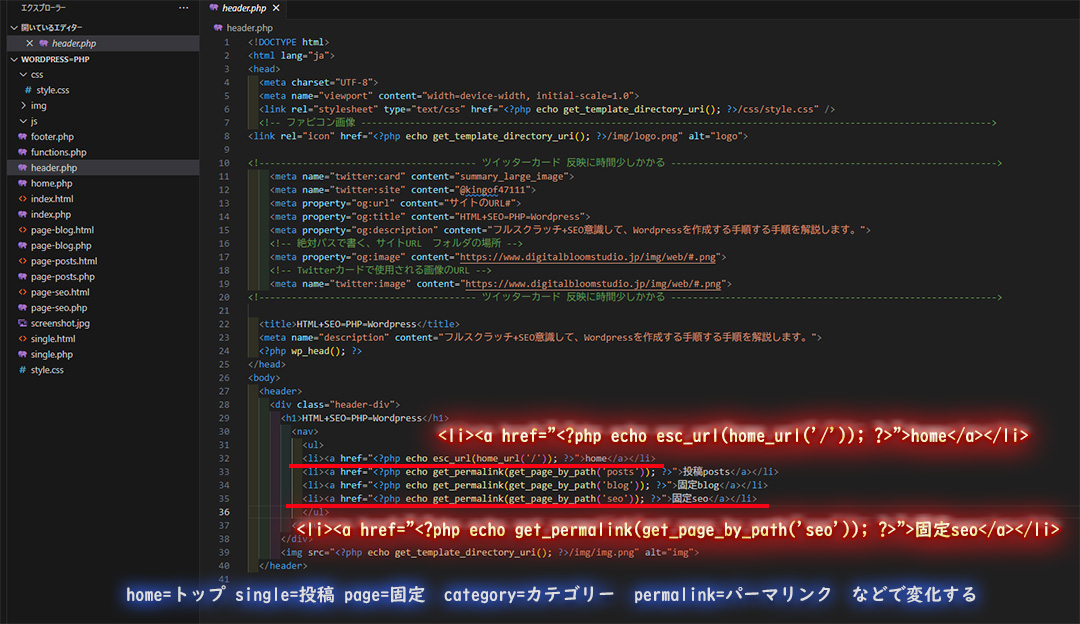This screenshot has width=1080, height=624.
Task: Click the PHP icon beside functions.php
Action: pyautogui.click(x=23, y=152)
